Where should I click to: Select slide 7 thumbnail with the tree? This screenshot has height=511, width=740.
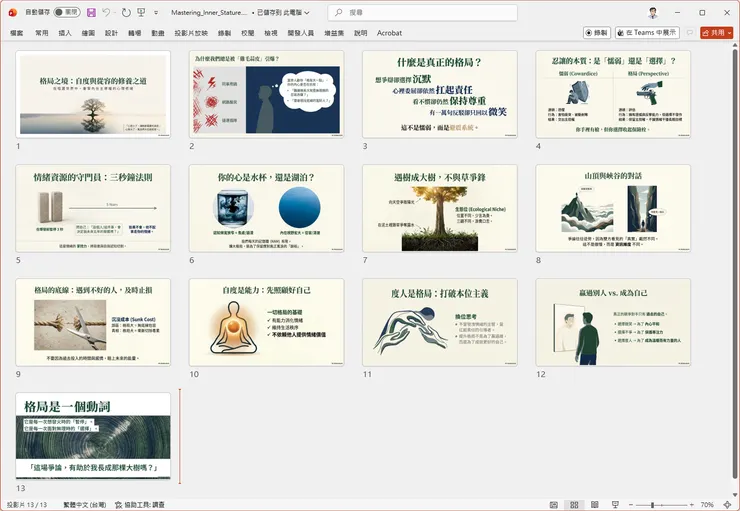coord(439,208)
